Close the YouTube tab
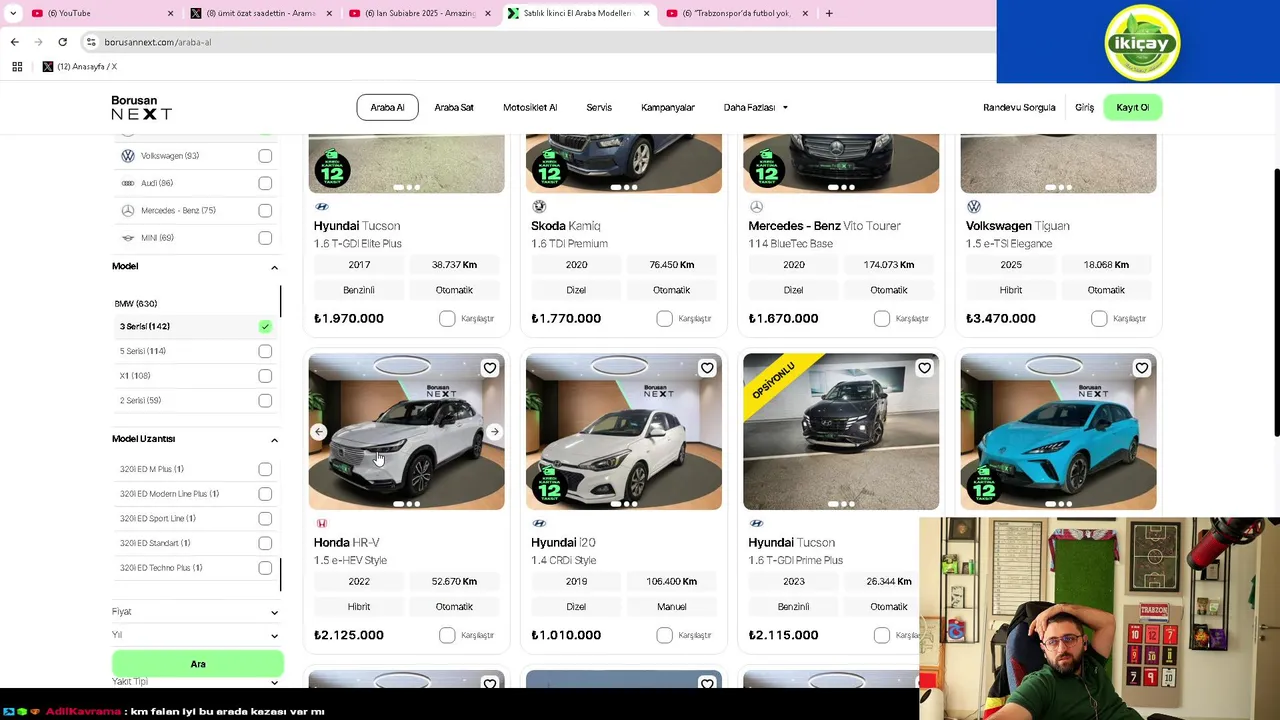 click(170, 13)
